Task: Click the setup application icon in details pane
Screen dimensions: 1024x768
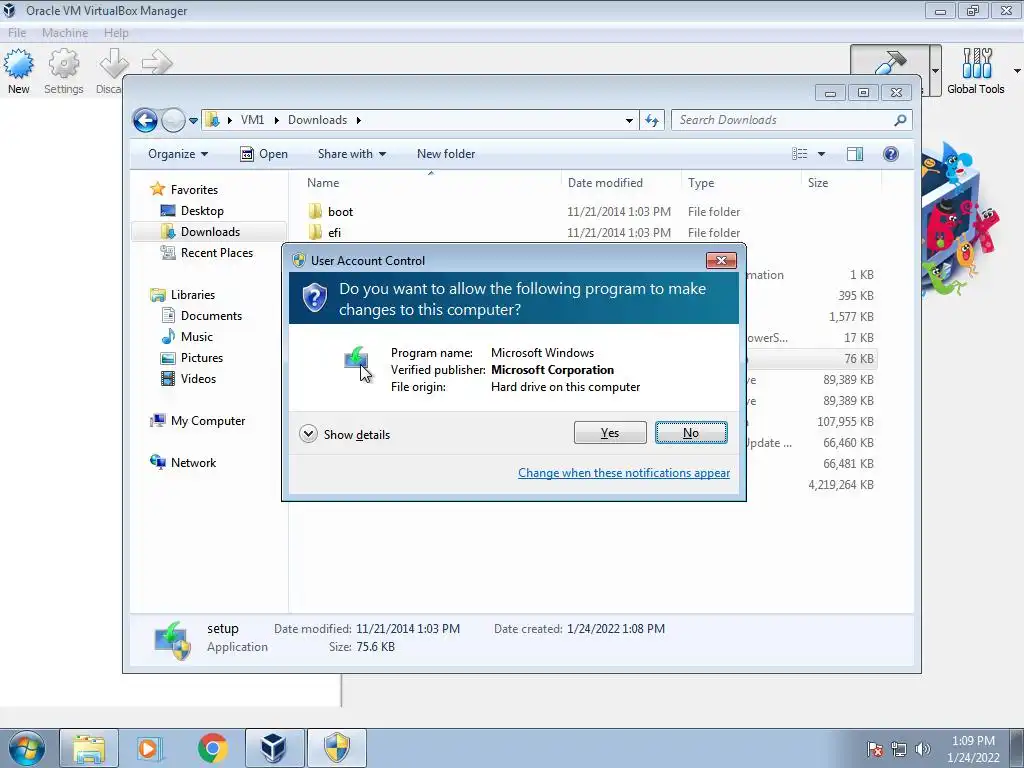Action: point(172,641)
